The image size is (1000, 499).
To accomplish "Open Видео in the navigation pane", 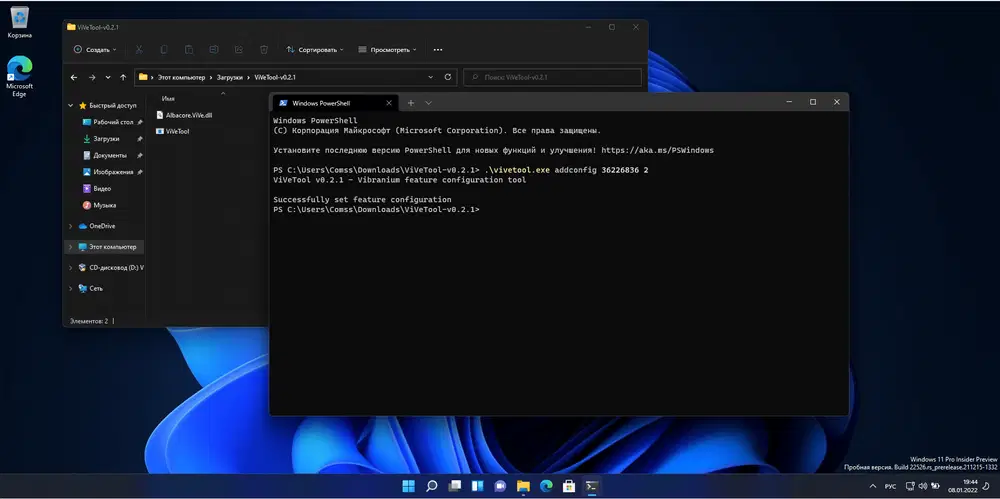I will [97, 188].
